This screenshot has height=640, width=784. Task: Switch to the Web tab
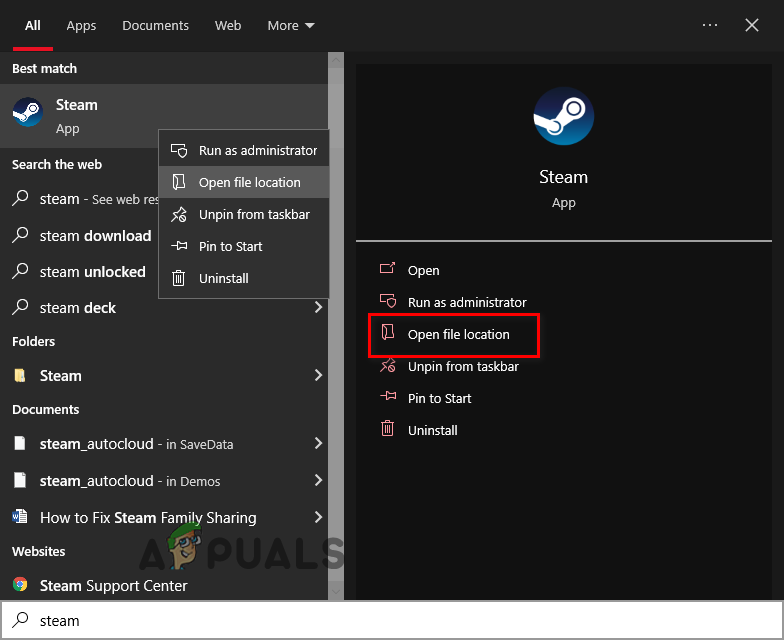(x=228, y=26)
